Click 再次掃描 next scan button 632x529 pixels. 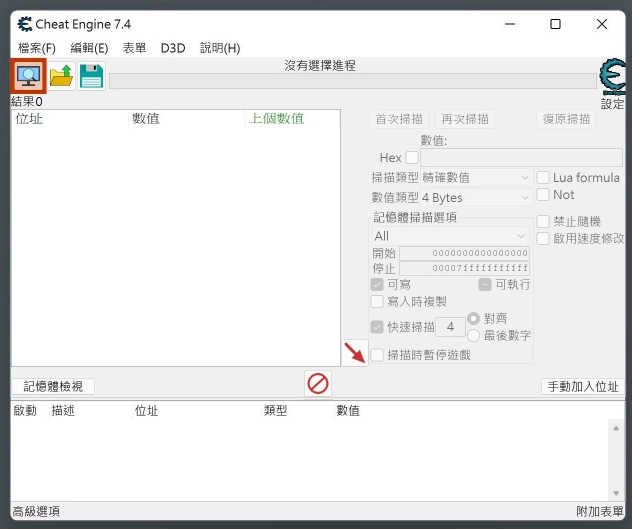click(465, 119)
